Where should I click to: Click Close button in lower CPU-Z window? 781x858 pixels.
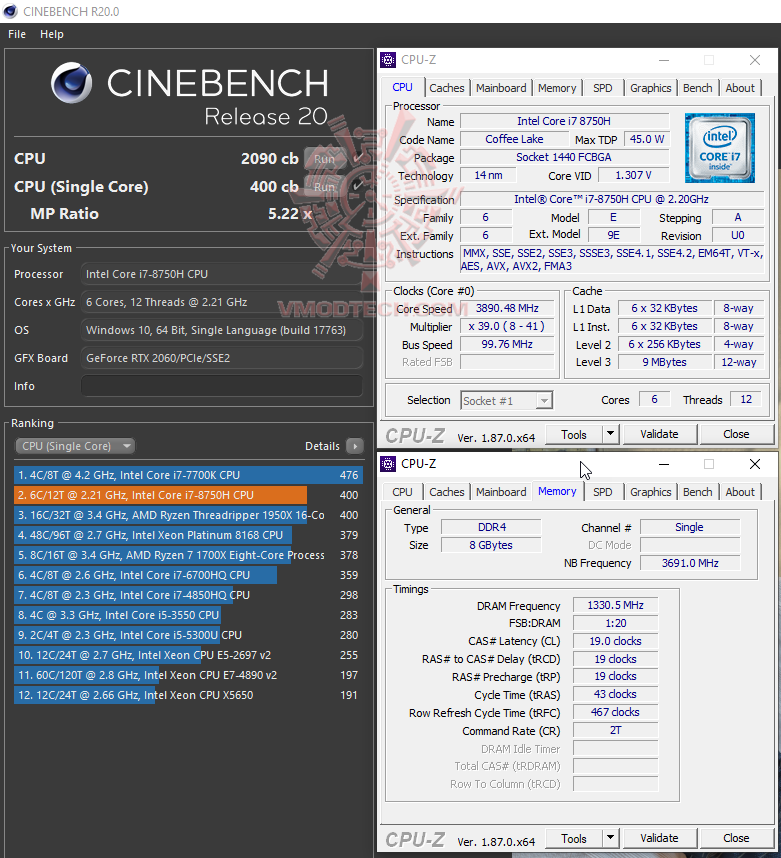736,838
